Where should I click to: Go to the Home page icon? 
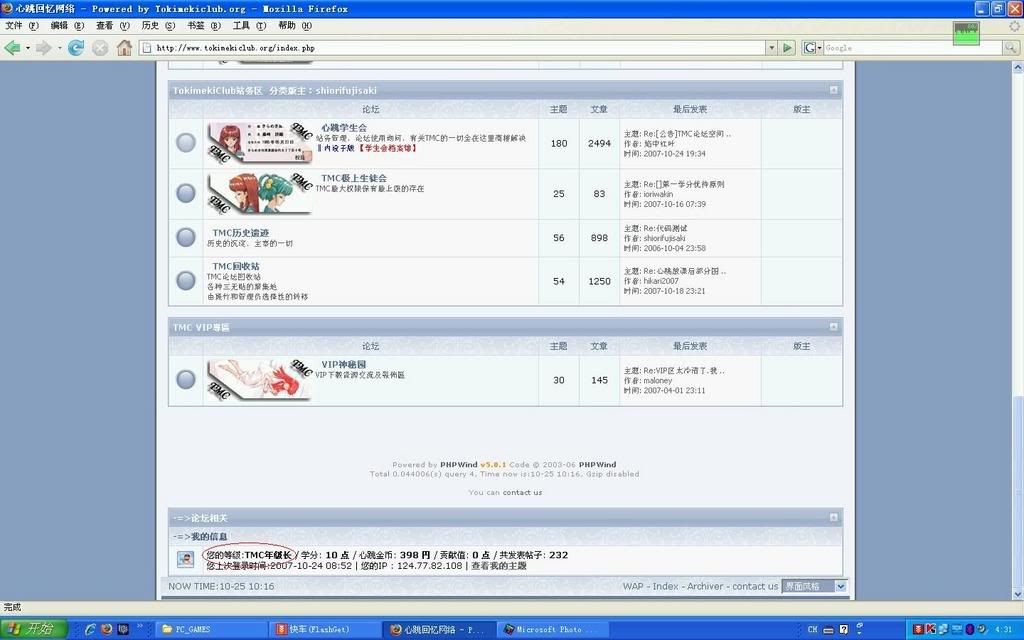[x=124, y=48]
